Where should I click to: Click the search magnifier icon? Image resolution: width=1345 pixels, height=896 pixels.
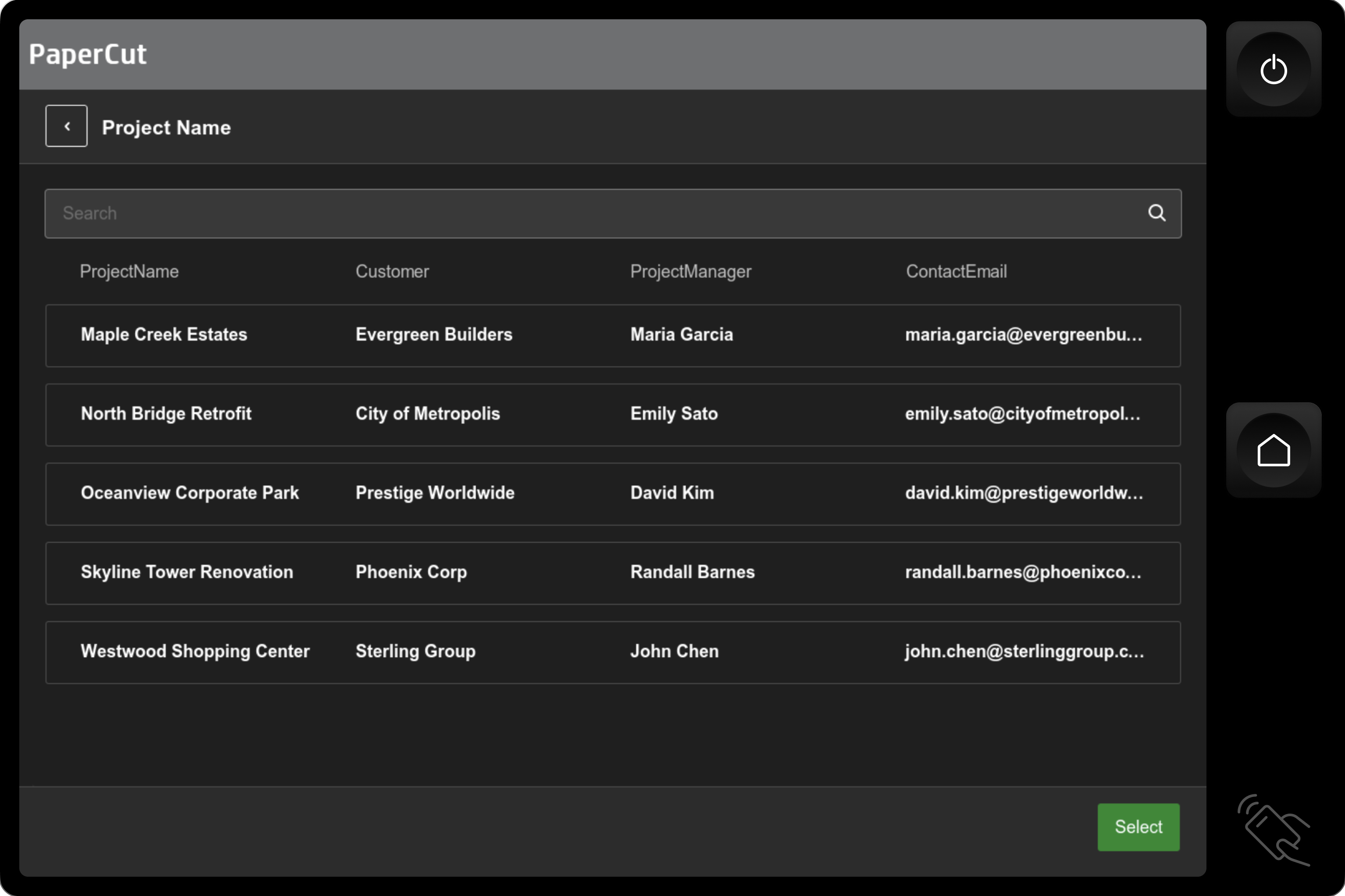(1156, 213)
